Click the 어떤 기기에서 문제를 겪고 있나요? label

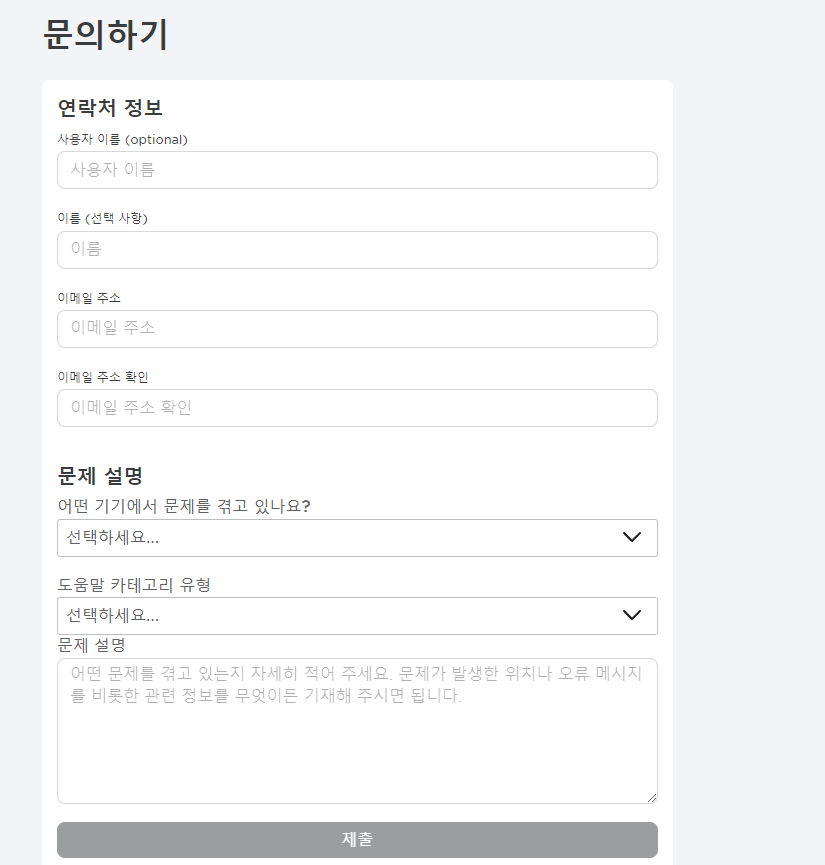pos(184,506)
